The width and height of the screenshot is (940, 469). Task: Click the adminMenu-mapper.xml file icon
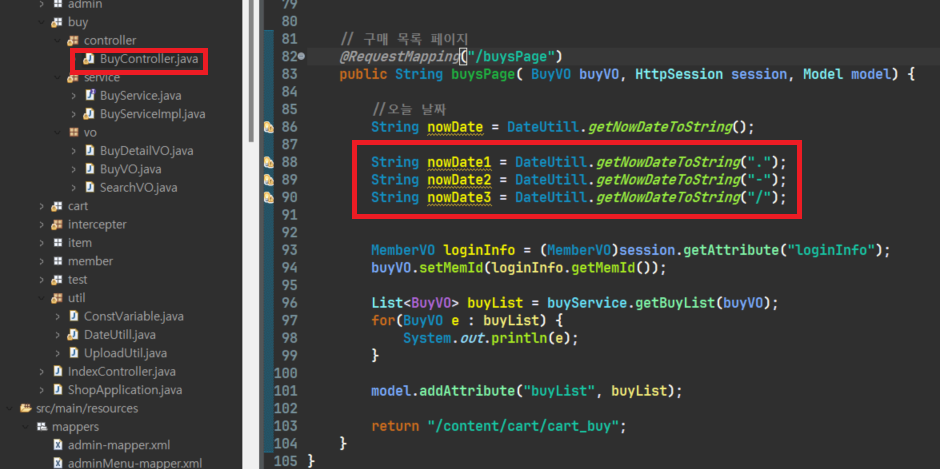58,464
